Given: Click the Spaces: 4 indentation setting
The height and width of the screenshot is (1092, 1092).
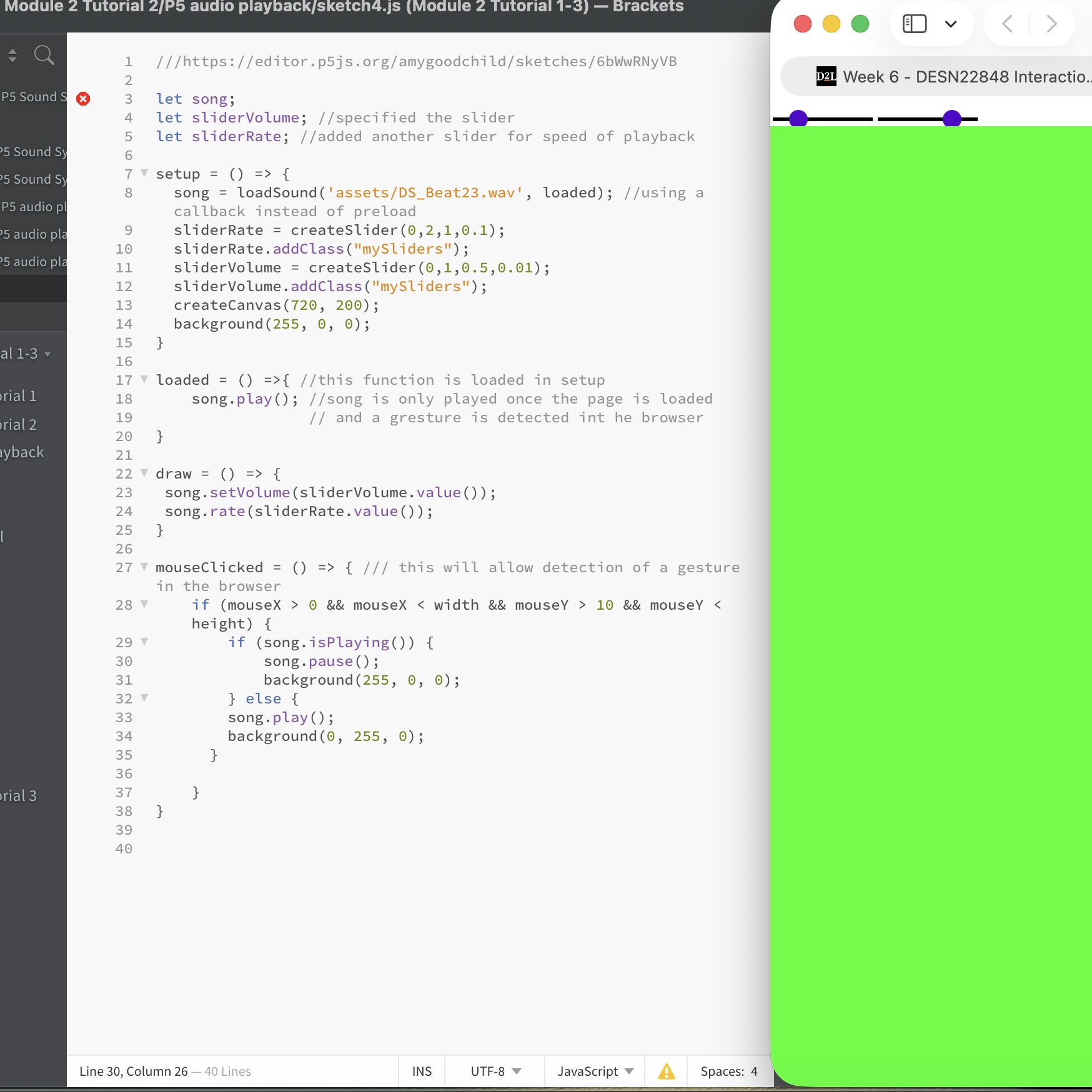Looking at the screenshot, I should 728,1071.
